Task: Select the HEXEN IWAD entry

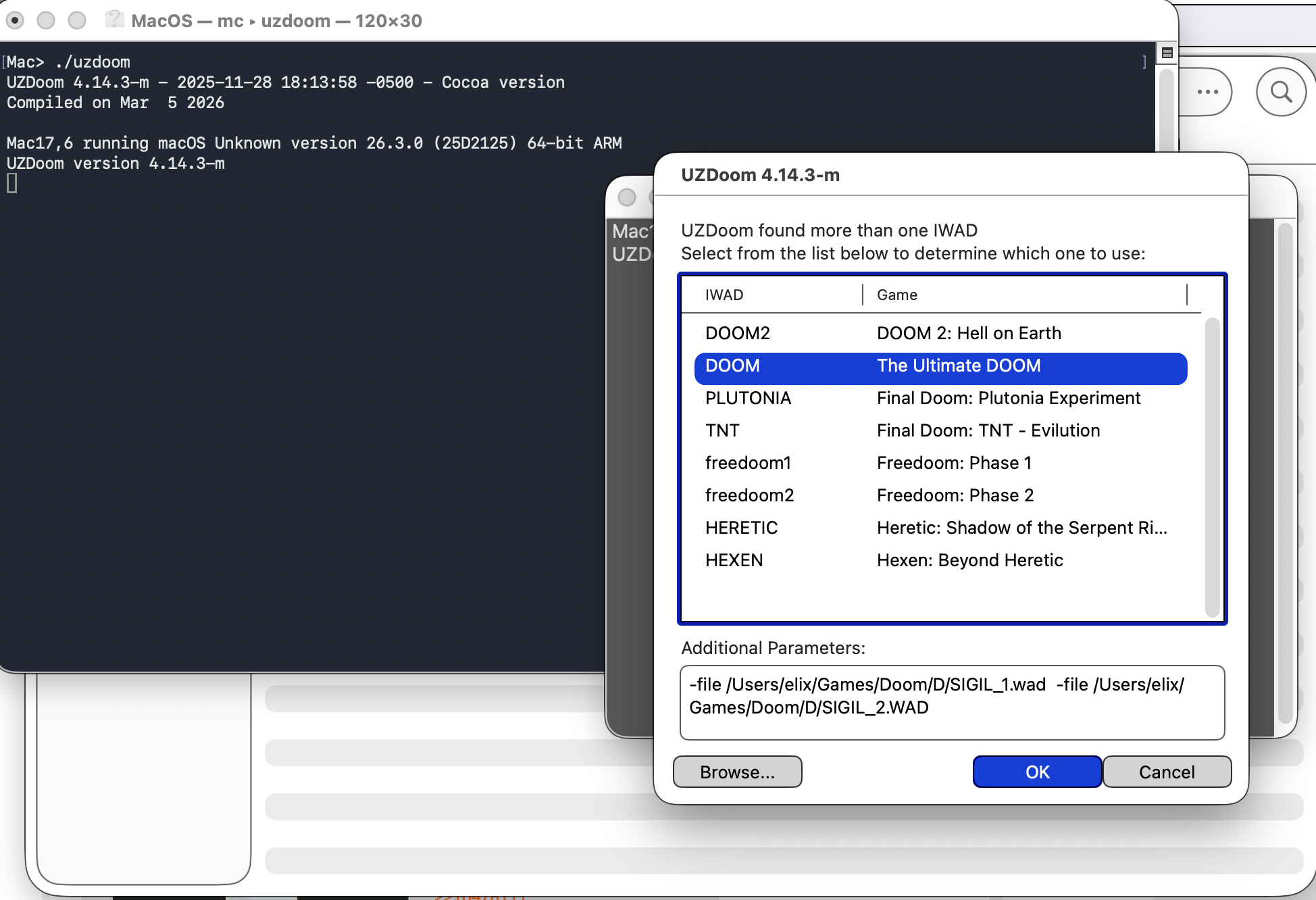Action: (940, 560)
